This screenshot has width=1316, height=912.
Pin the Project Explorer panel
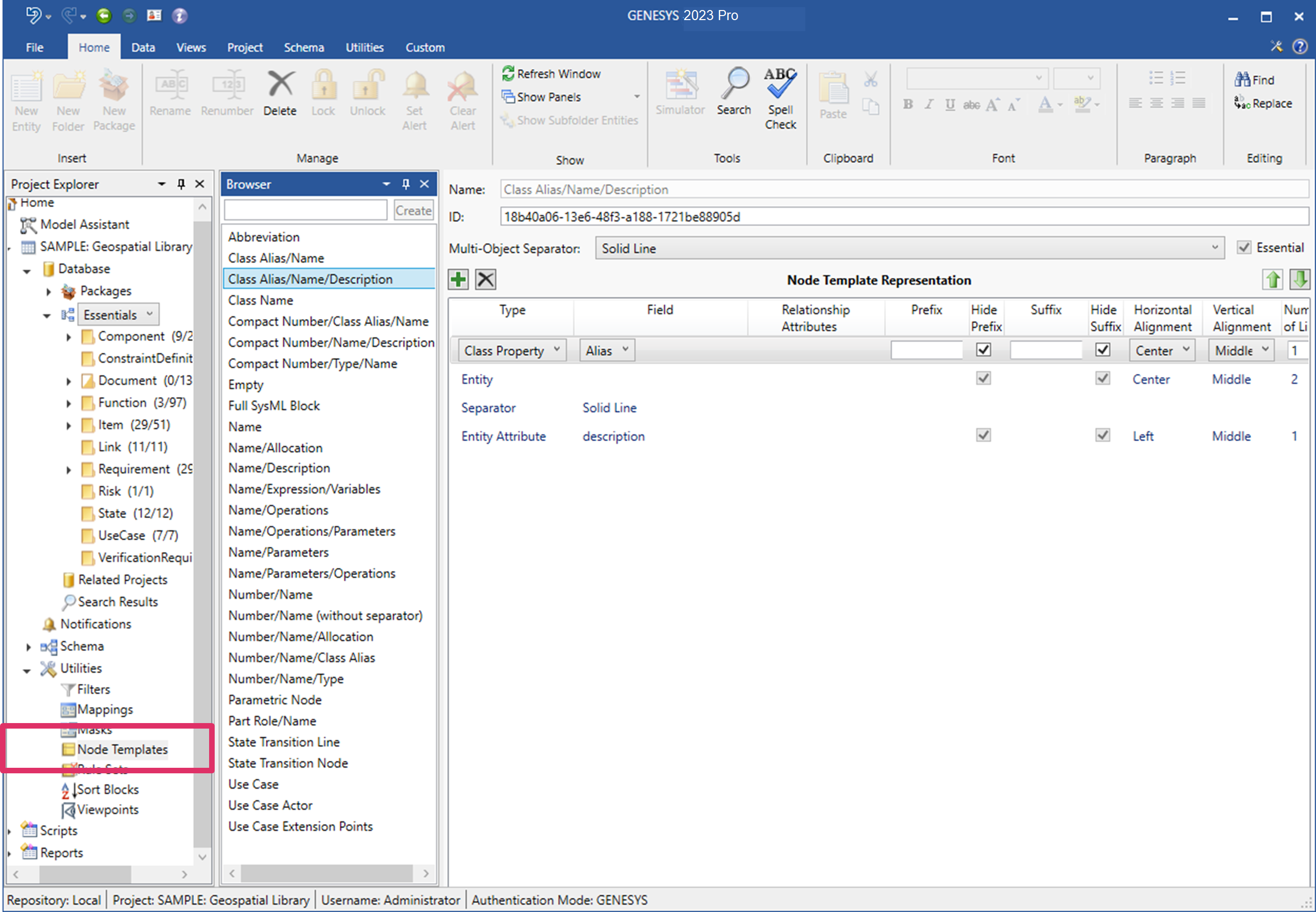coord(181,184)
